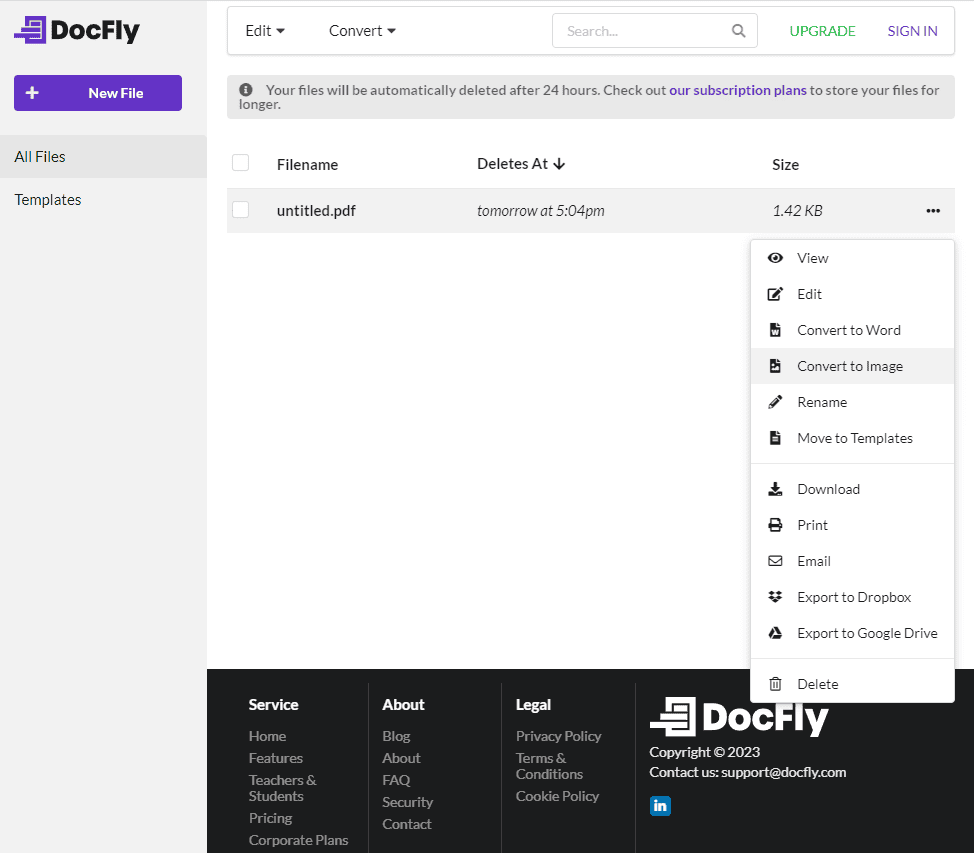Click the Word document icon in the menu
The image size is (974, 853).
coord(775,330)
